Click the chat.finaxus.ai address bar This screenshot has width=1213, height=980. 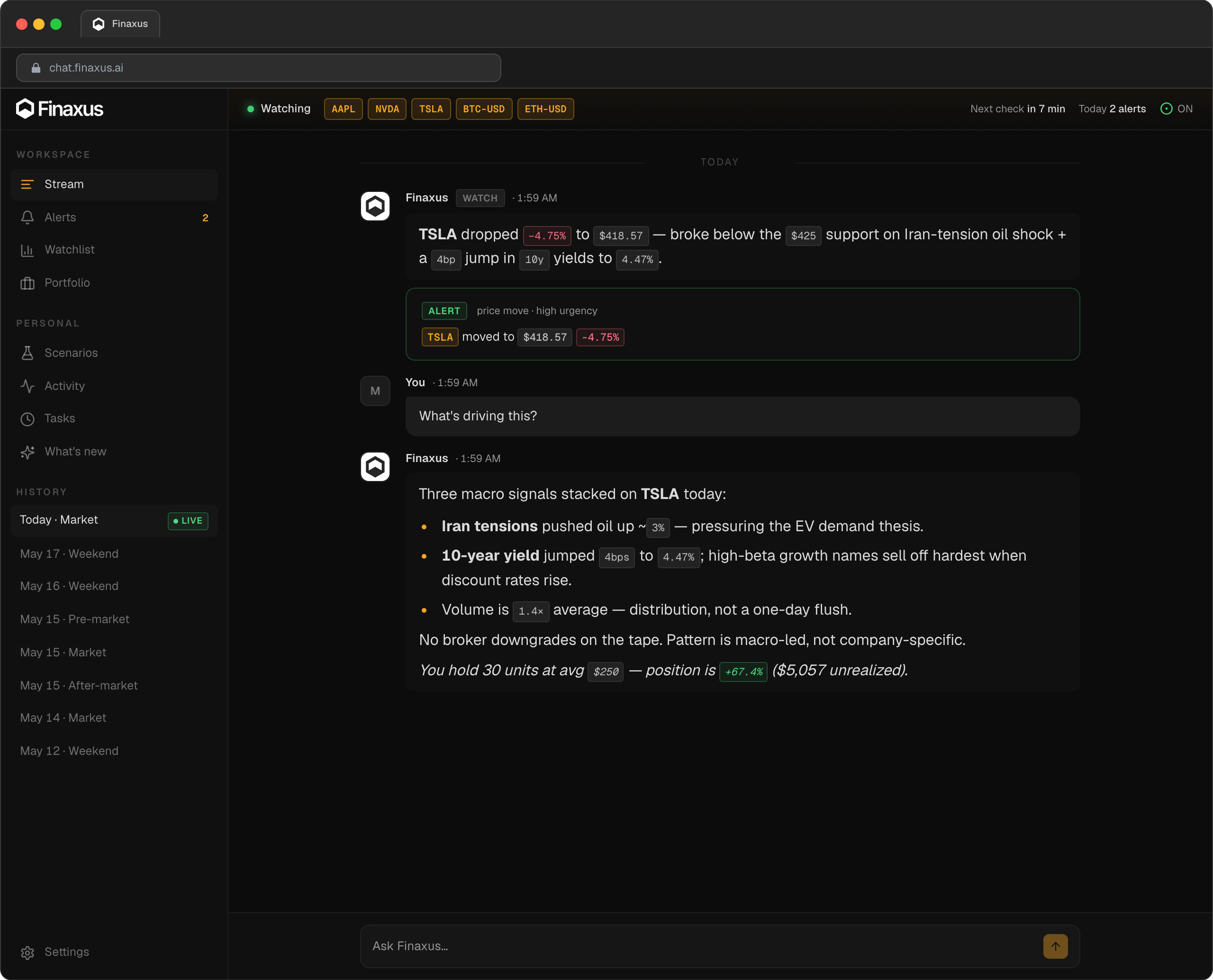[x=259, y=68]
